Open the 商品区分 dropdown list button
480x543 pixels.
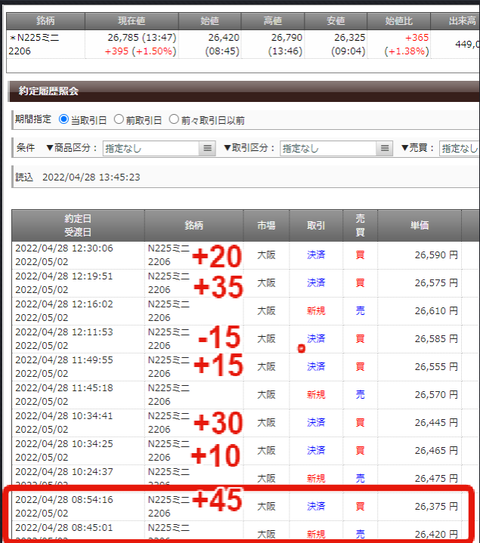pyautogui.click(x=207, y=148)
